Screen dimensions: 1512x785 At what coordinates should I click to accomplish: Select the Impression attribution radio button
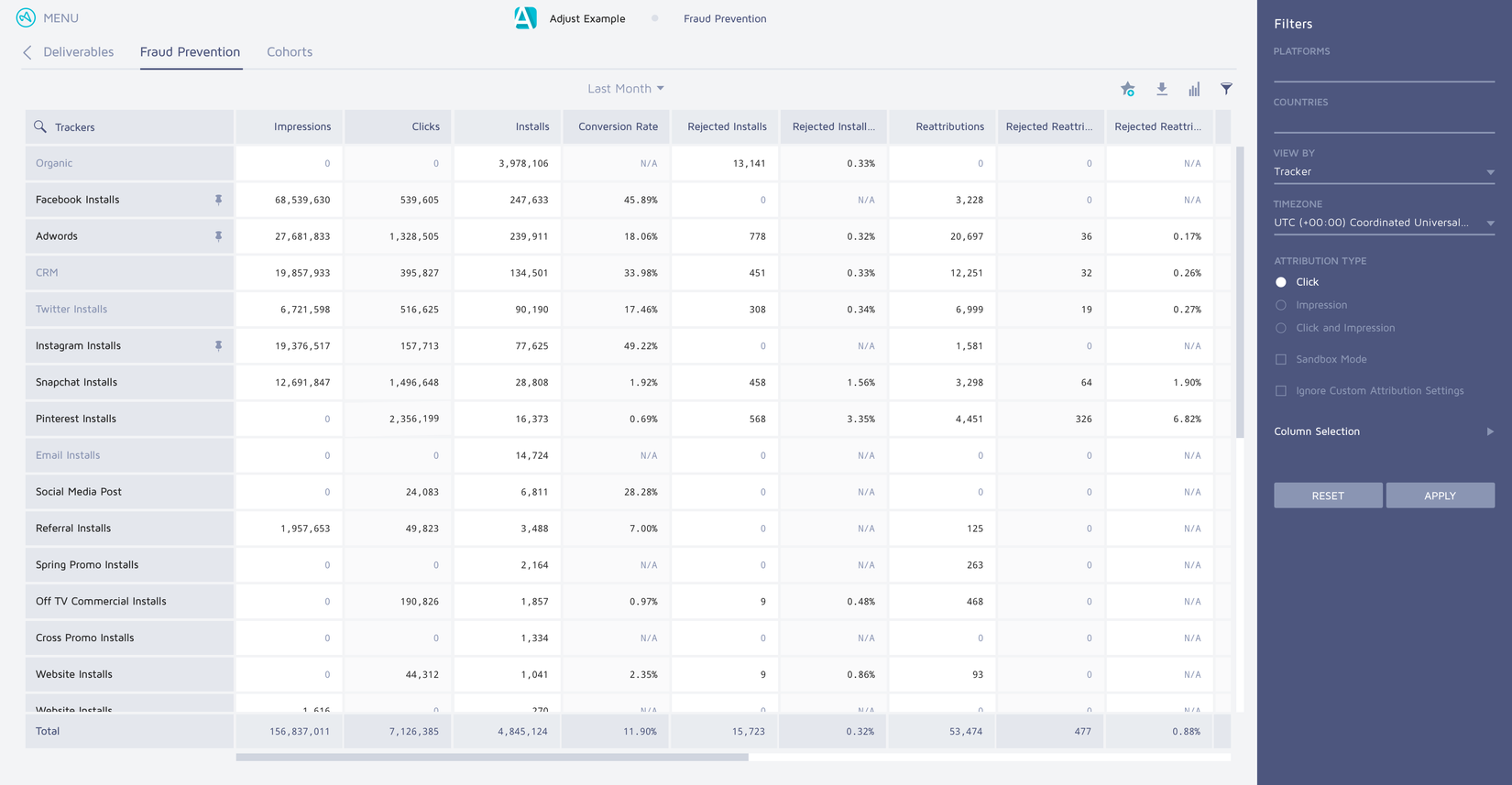[1281, 305]
